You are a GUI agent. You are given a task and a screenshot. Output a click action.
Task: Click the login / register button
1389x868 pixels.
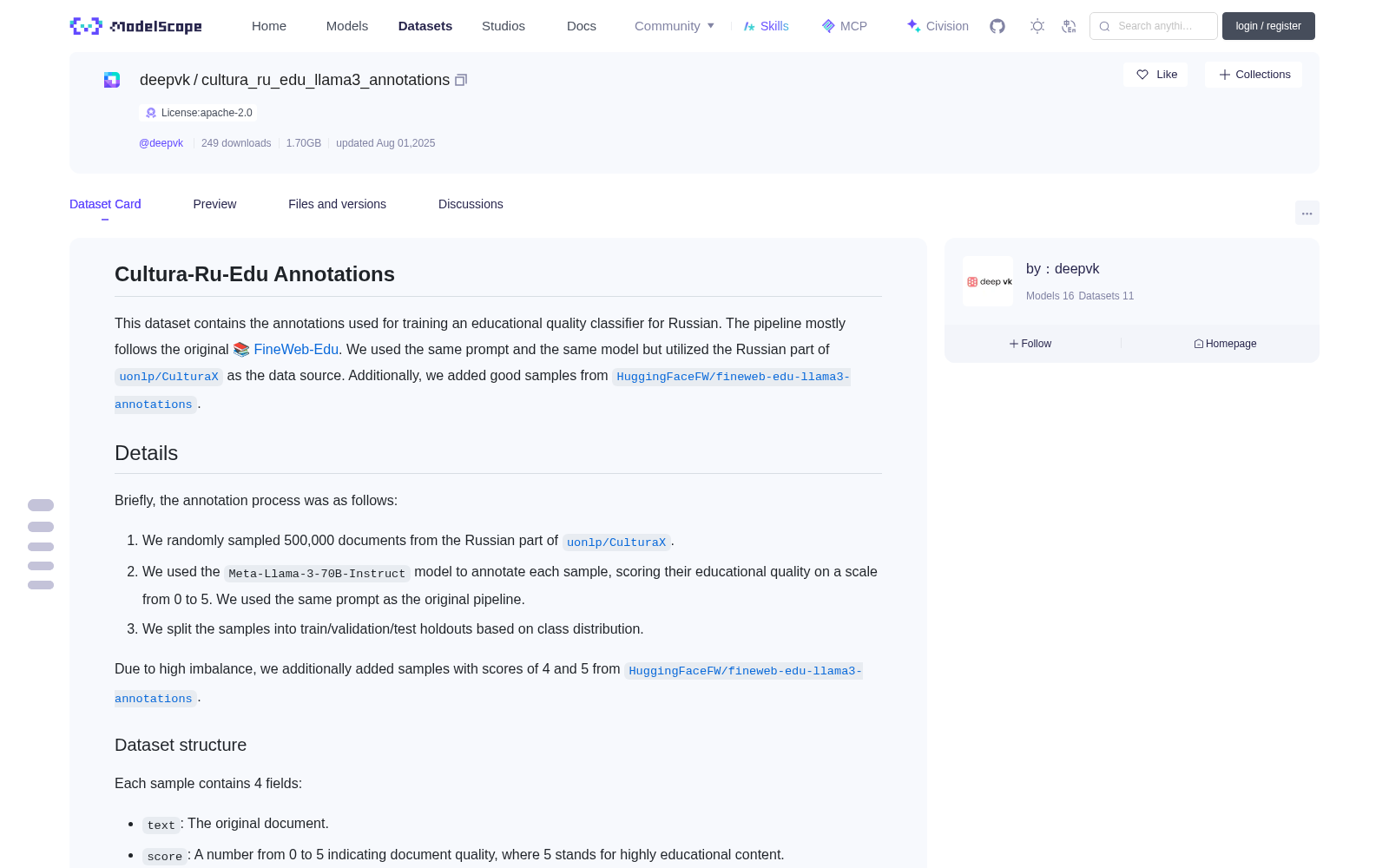(1268, 26)
